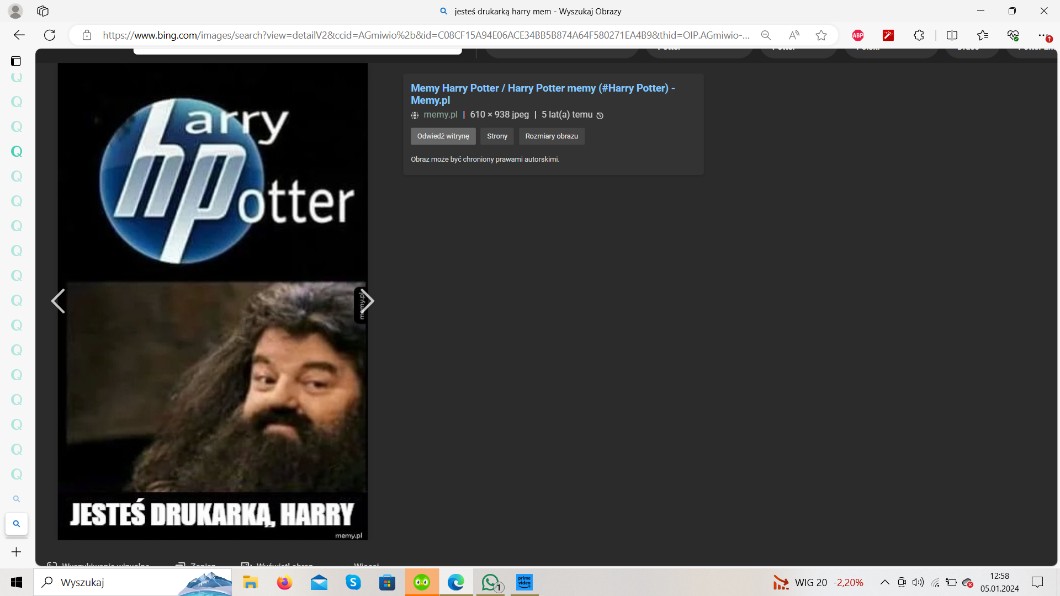Open the split screen view icon
The height and width of the screenshot is (596, 1060).
[x=952, y=35]
